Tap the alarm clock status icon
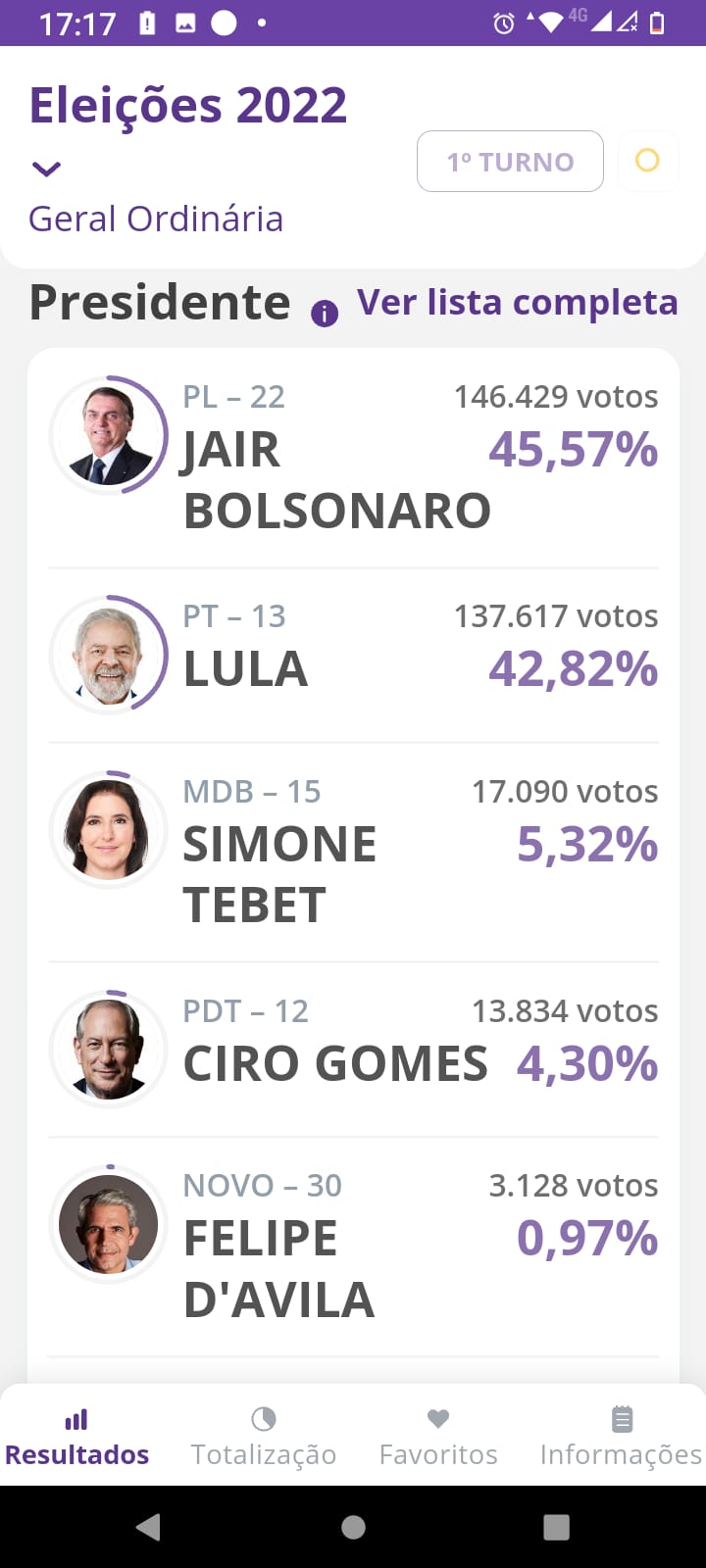Screen dimensions: 706x1568 pyautogui.click(x=504, y=23)
